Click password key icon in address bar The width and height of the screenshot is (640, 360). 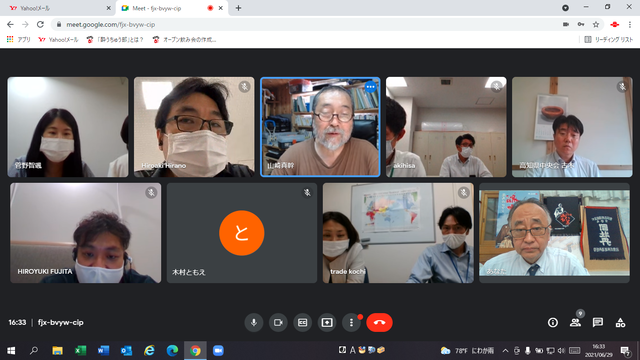581,24
